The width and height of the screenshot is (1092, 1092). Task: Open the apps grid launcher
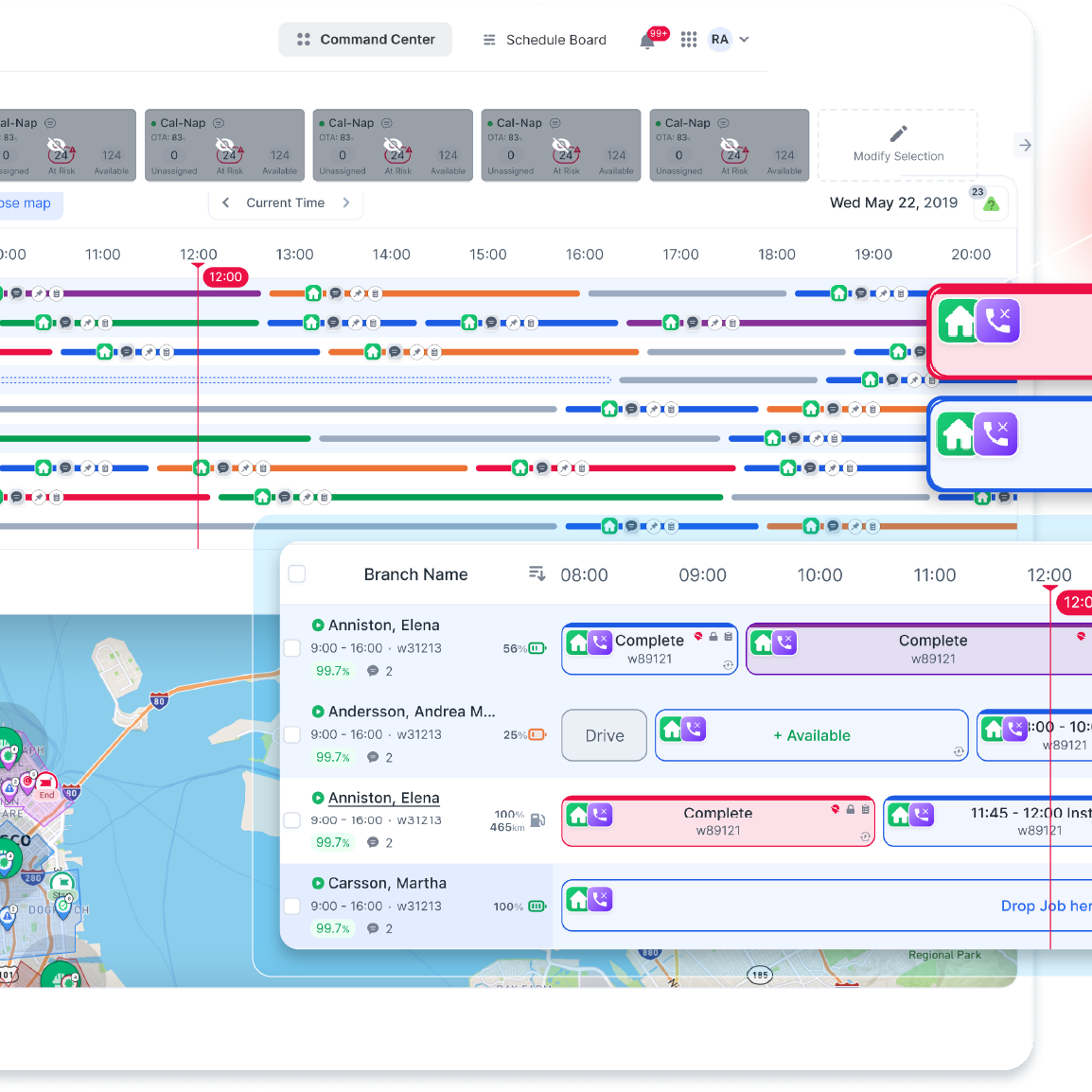pyautogui.click(x=689, y=40)
